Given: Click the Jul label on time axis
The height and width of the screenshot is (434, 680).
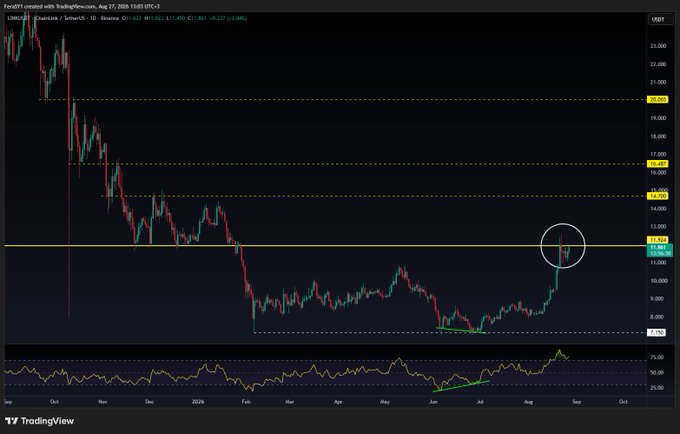Looking at the screenshot, I should click(480, 402).
